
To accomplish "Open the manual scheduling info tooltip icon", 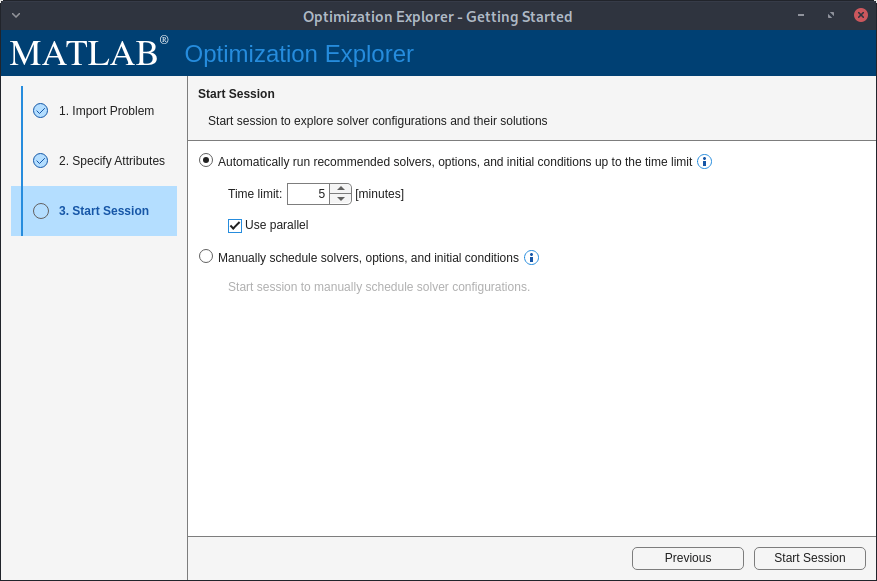I will 531,257.
